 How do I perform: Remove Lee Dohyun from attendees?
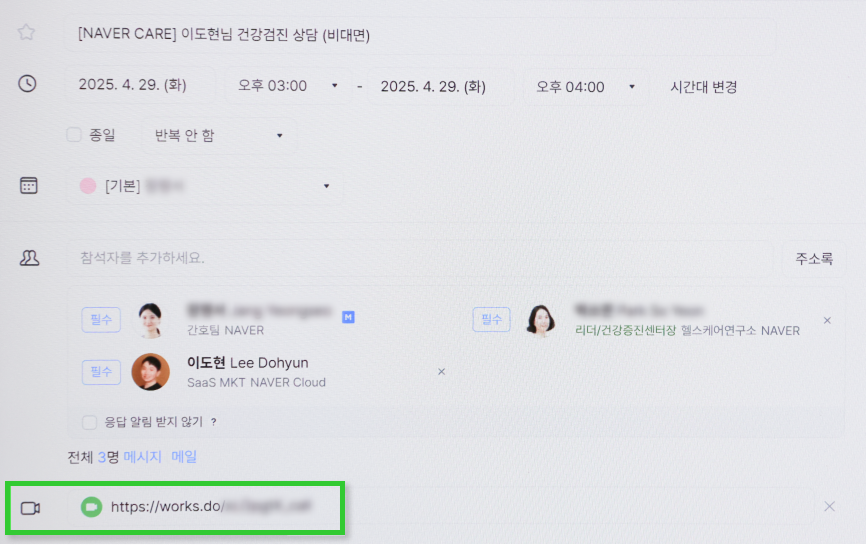pyautogui.click(x=441, y=372)
